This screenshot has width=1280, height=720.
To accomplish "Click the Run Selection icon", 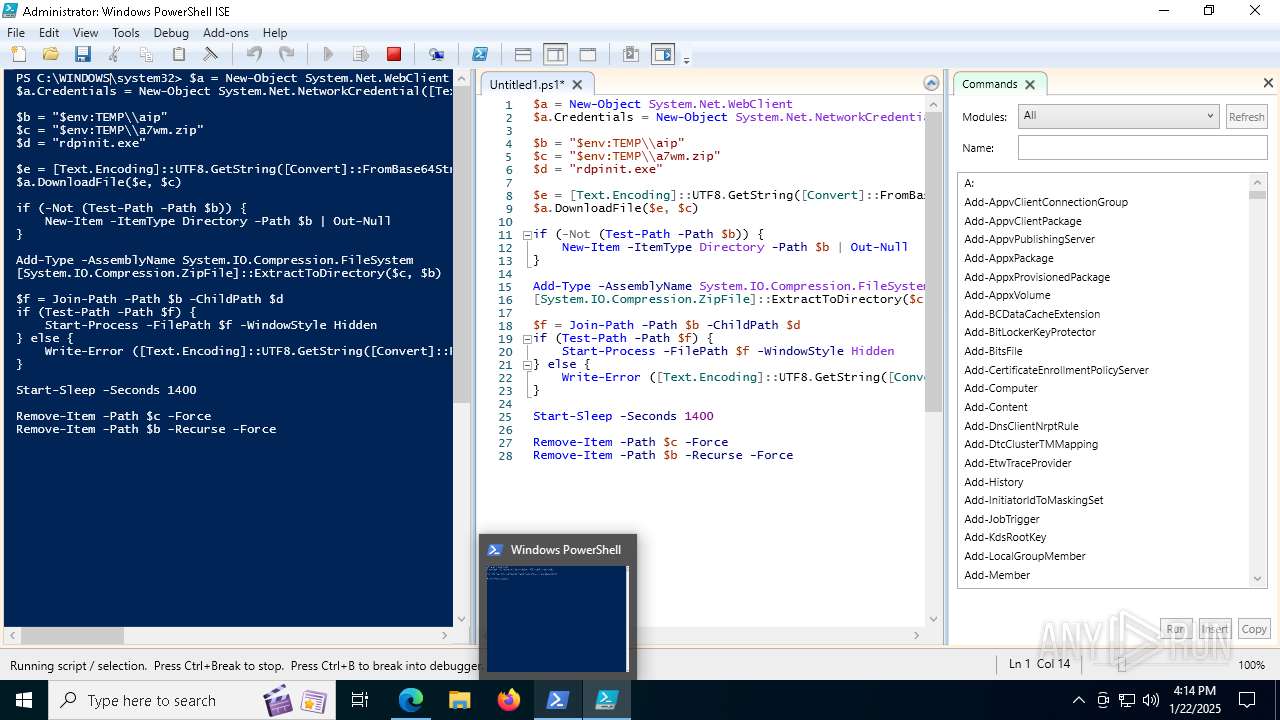I will point(361,54).
